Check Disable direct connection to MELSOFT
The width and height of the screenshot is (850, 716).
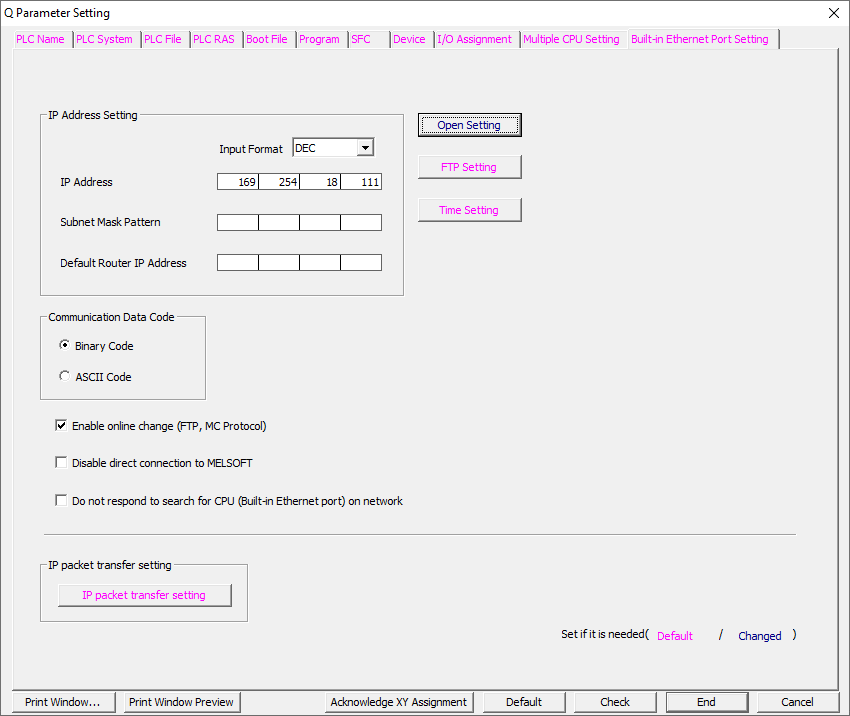(x=61, y=463)
